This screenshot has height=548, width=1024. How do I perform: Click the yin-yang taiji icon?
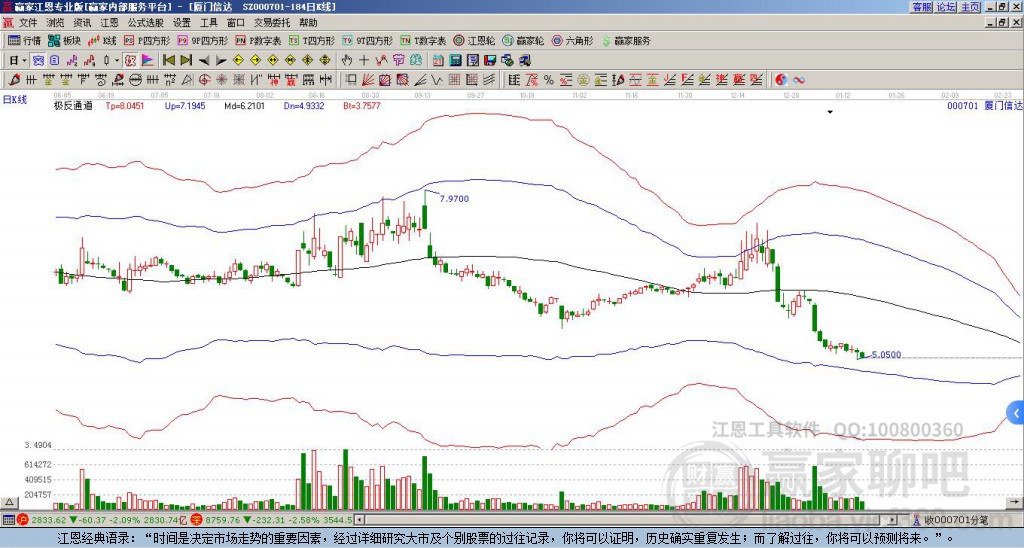[781, 80]
